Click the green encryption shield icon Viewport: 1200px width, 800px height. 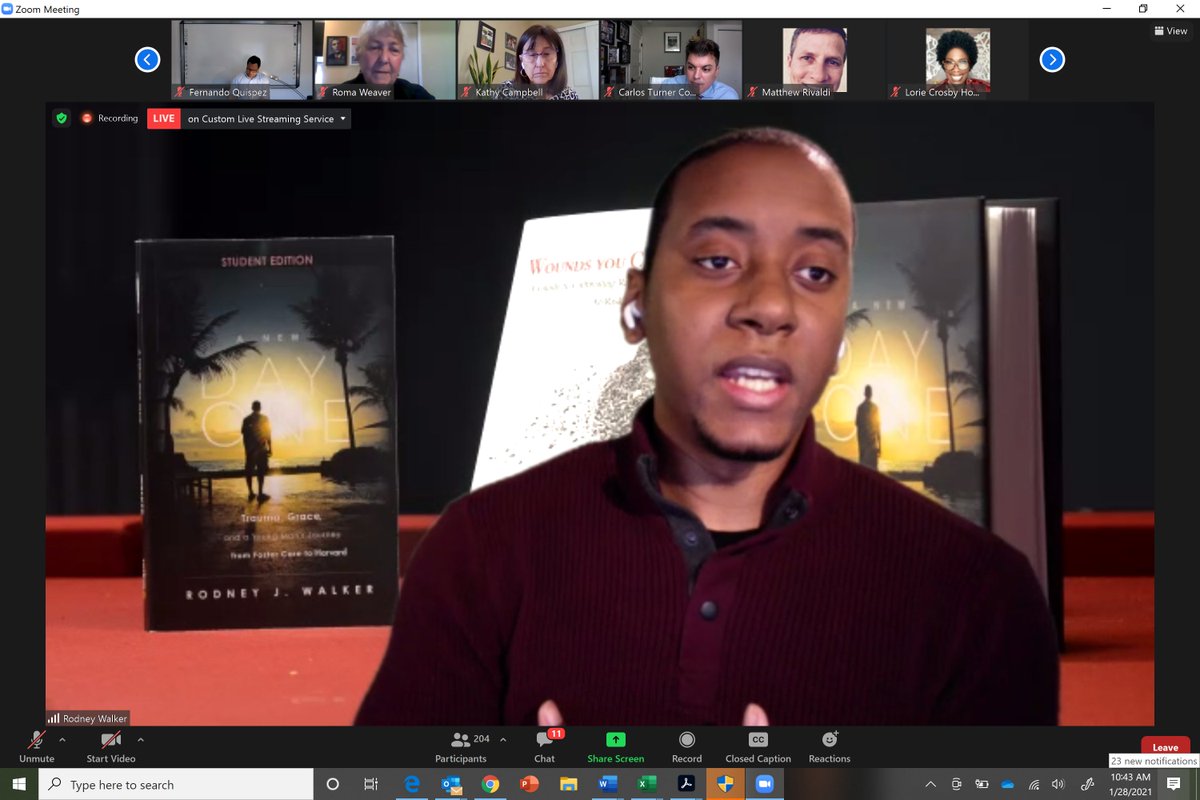pos(61,118)
